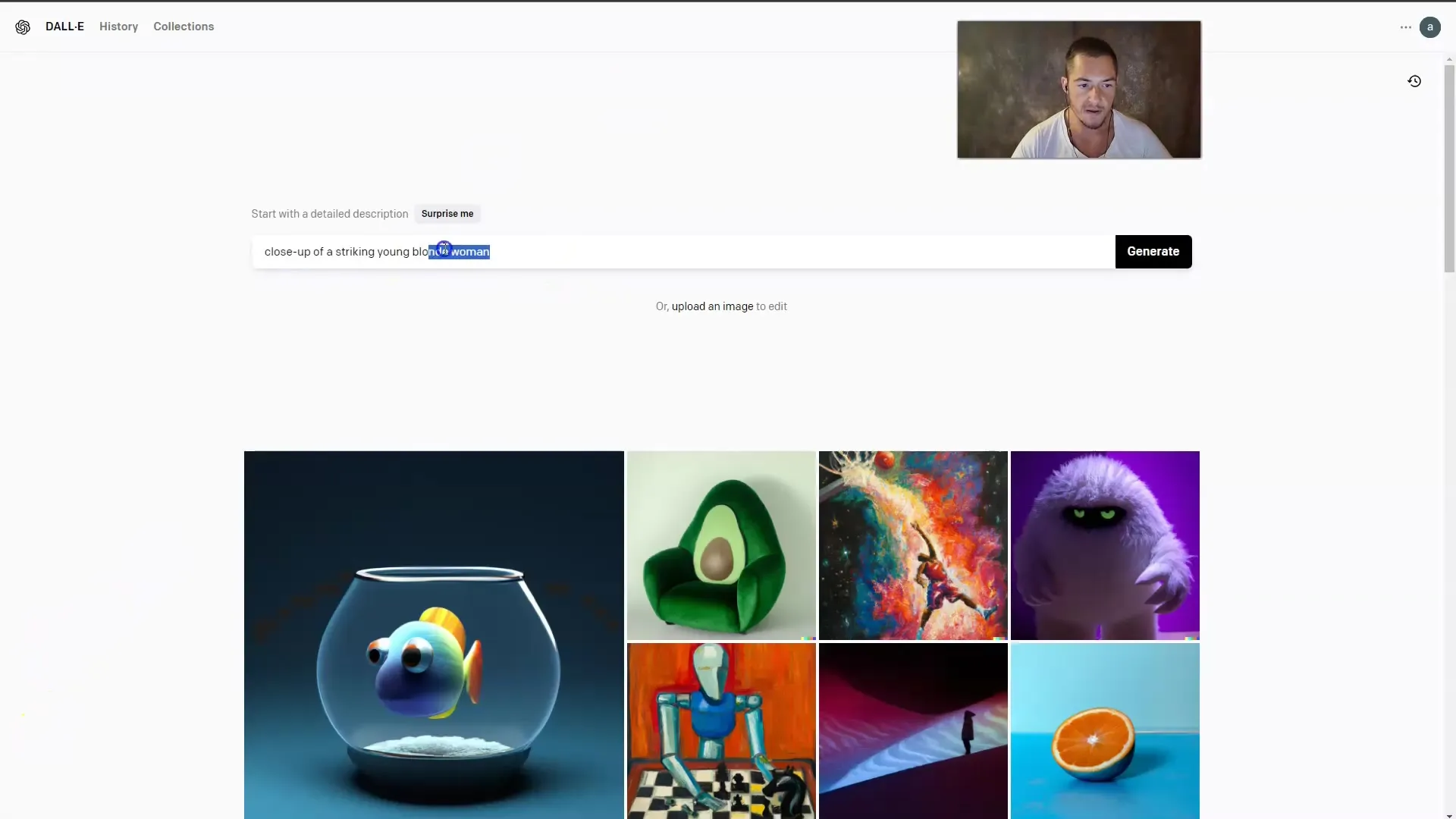Screen dimensions: 1456x819
Task: Click the upload an image link
Action: [712, 306]
